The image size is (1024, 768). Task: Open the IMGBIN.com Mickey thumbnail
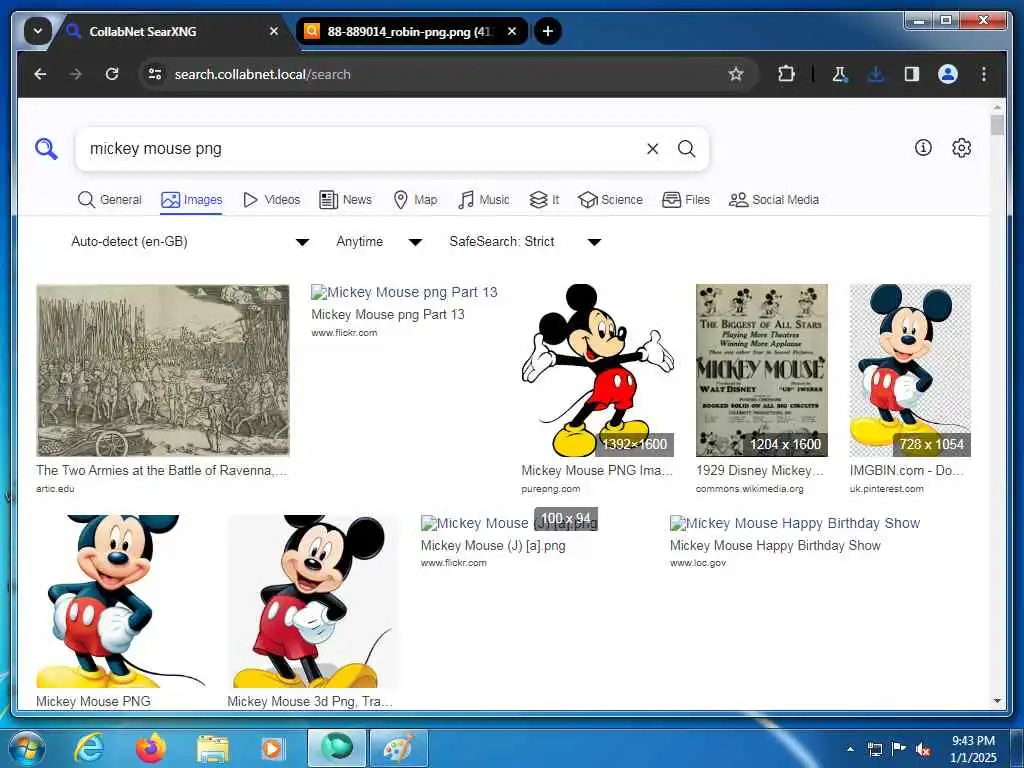point(910,370)
